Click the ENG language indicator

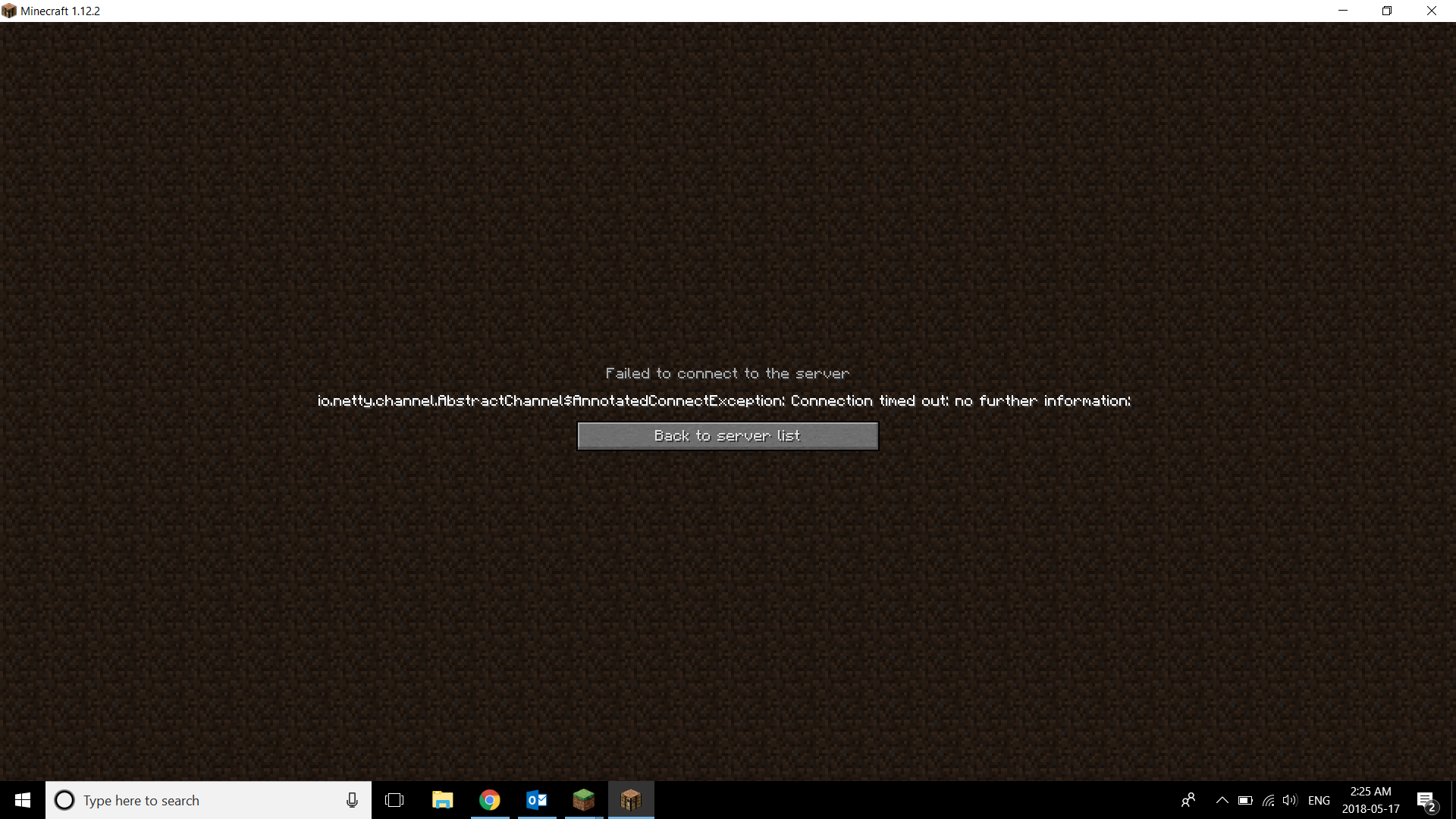1319,800
